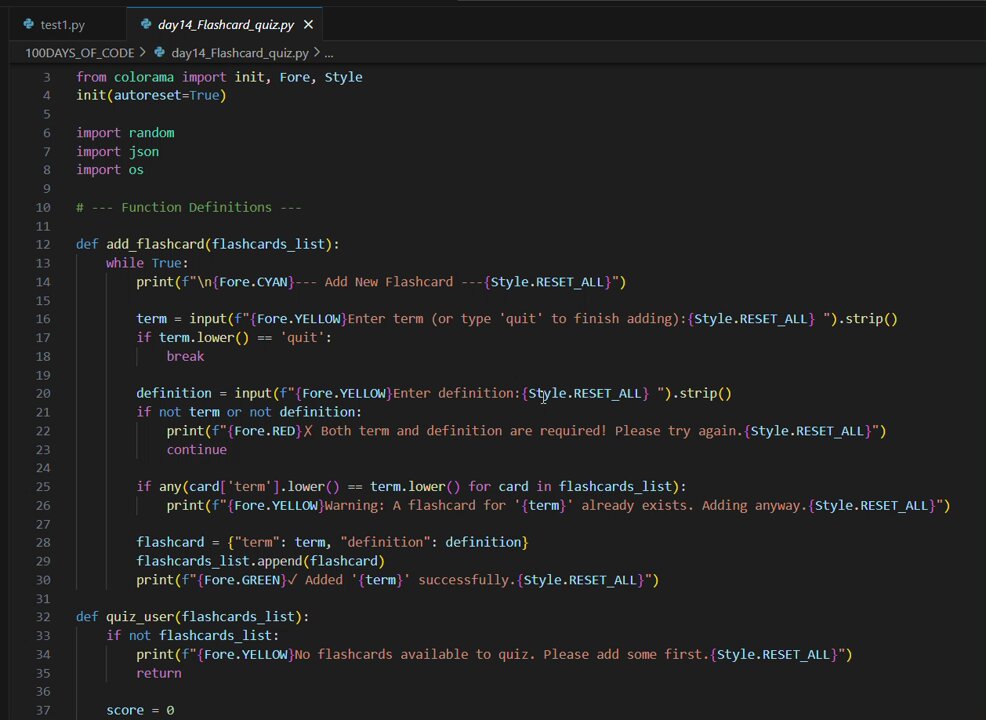Click the 'continue' keyword
The image size is (986, 720).
point(197,450)
